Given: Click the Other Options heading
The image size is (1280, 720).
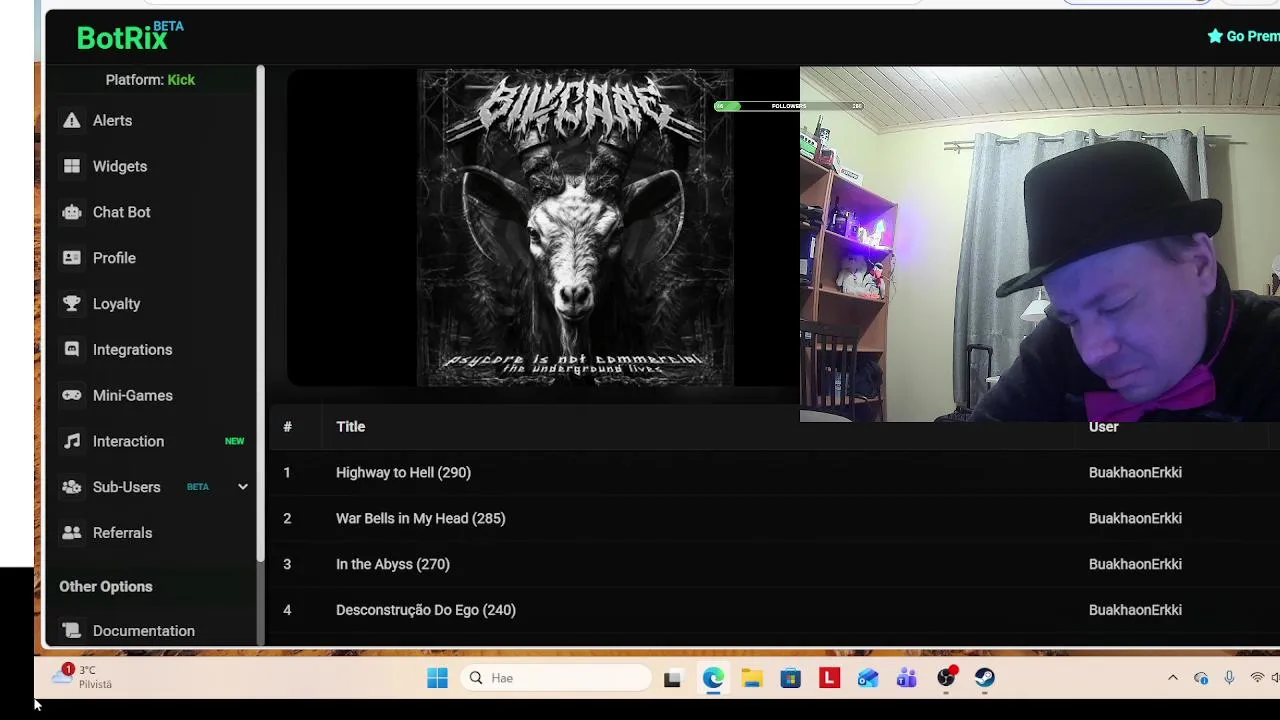Looking at the screenshot, I should pyautogui.click(x=106, y=587).
